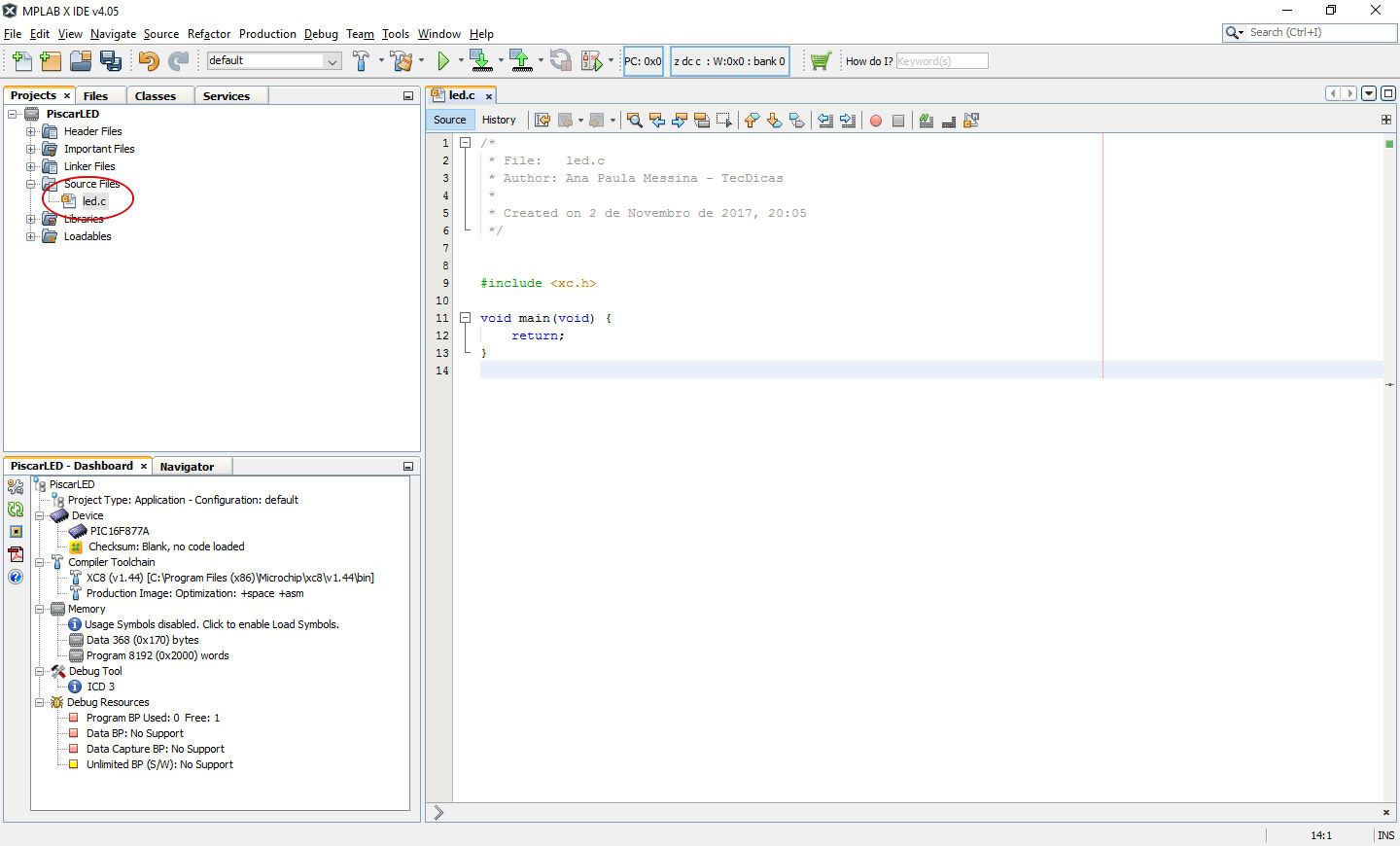1400x846 pixels.
Task: Select the Source view button
Action: tap(449, 120)
